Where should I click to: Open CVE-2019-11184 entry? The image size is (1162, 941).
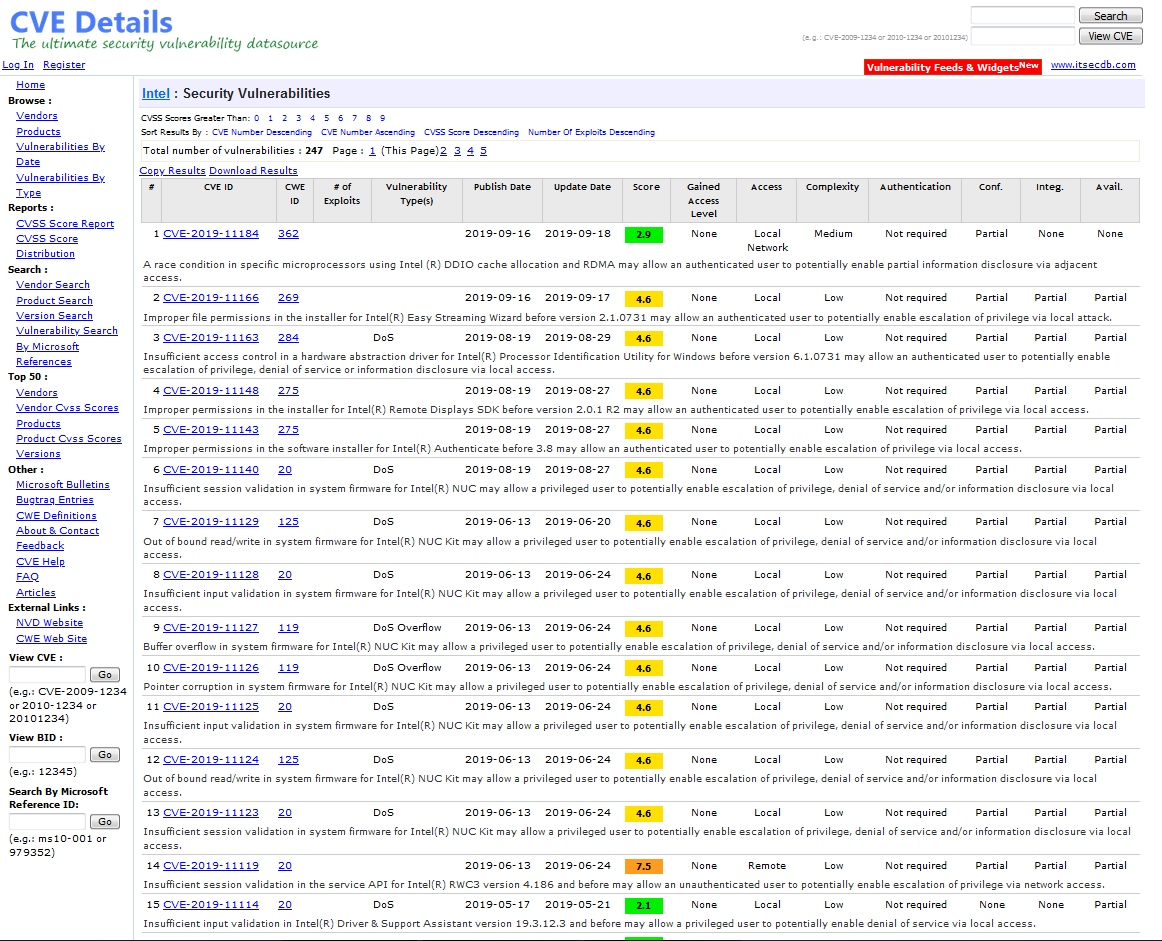[x=211, y=233]
